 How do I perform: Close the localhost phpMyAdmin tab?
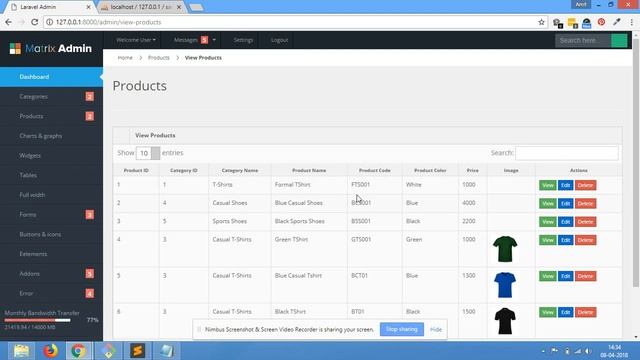tap(179, 7)
